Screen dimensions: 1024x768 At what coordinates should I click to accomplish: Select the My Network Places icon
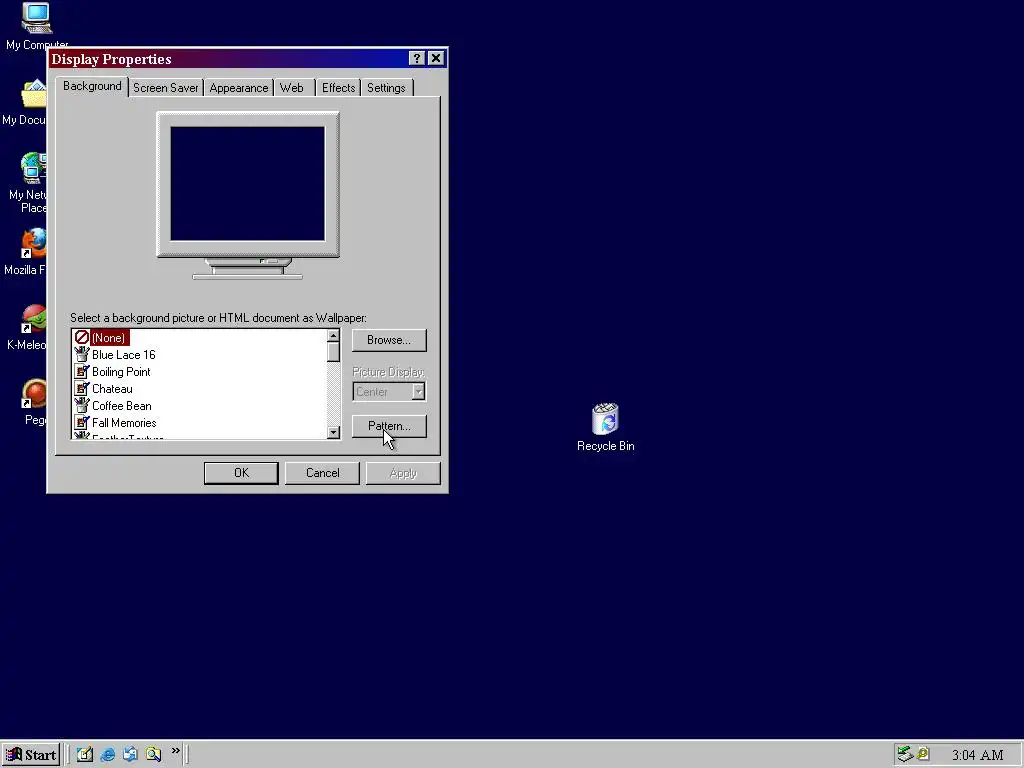tap(33, 168)
